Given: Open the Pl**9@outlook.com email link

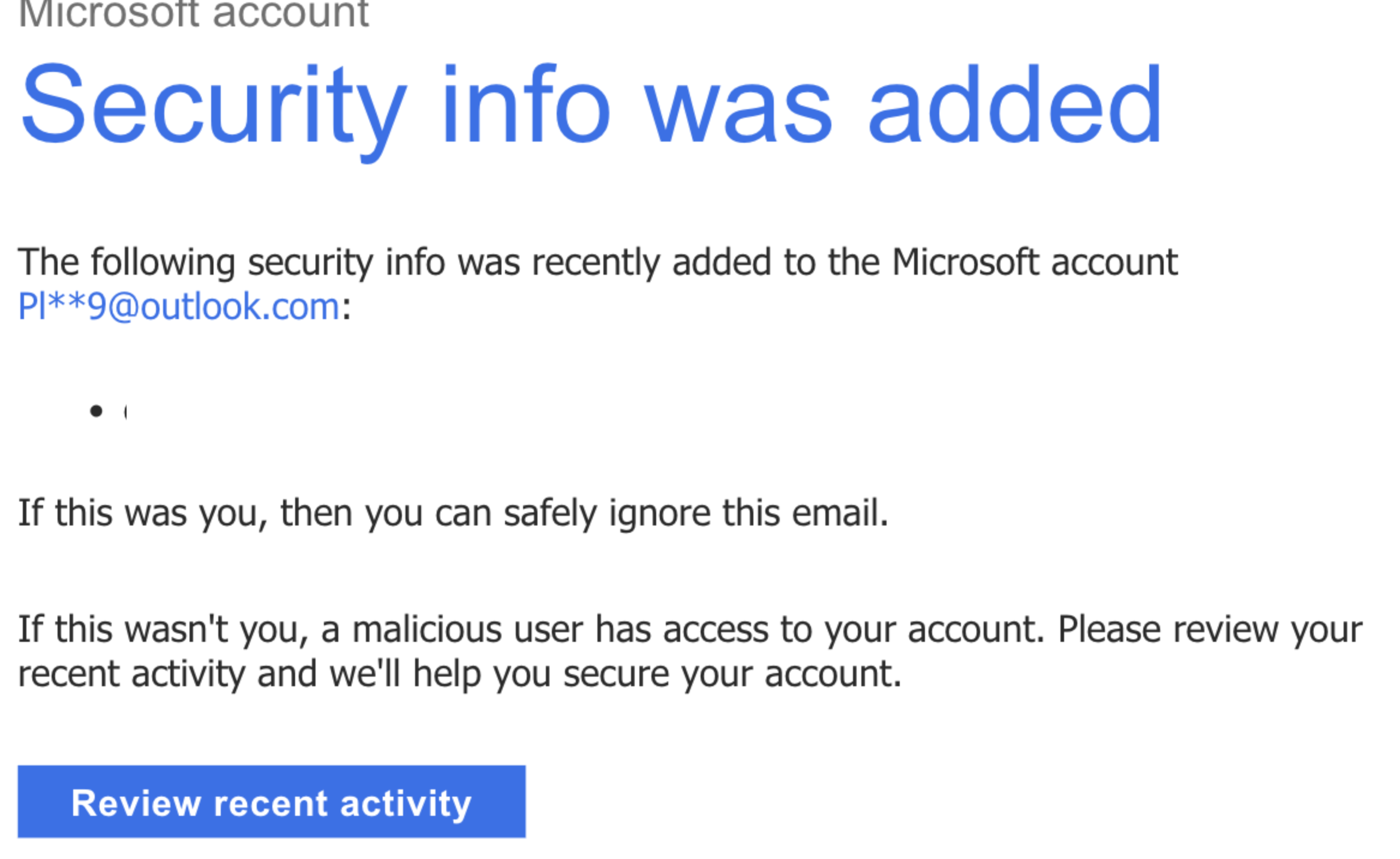Looking at the screenshot, I should pos(179,307).
